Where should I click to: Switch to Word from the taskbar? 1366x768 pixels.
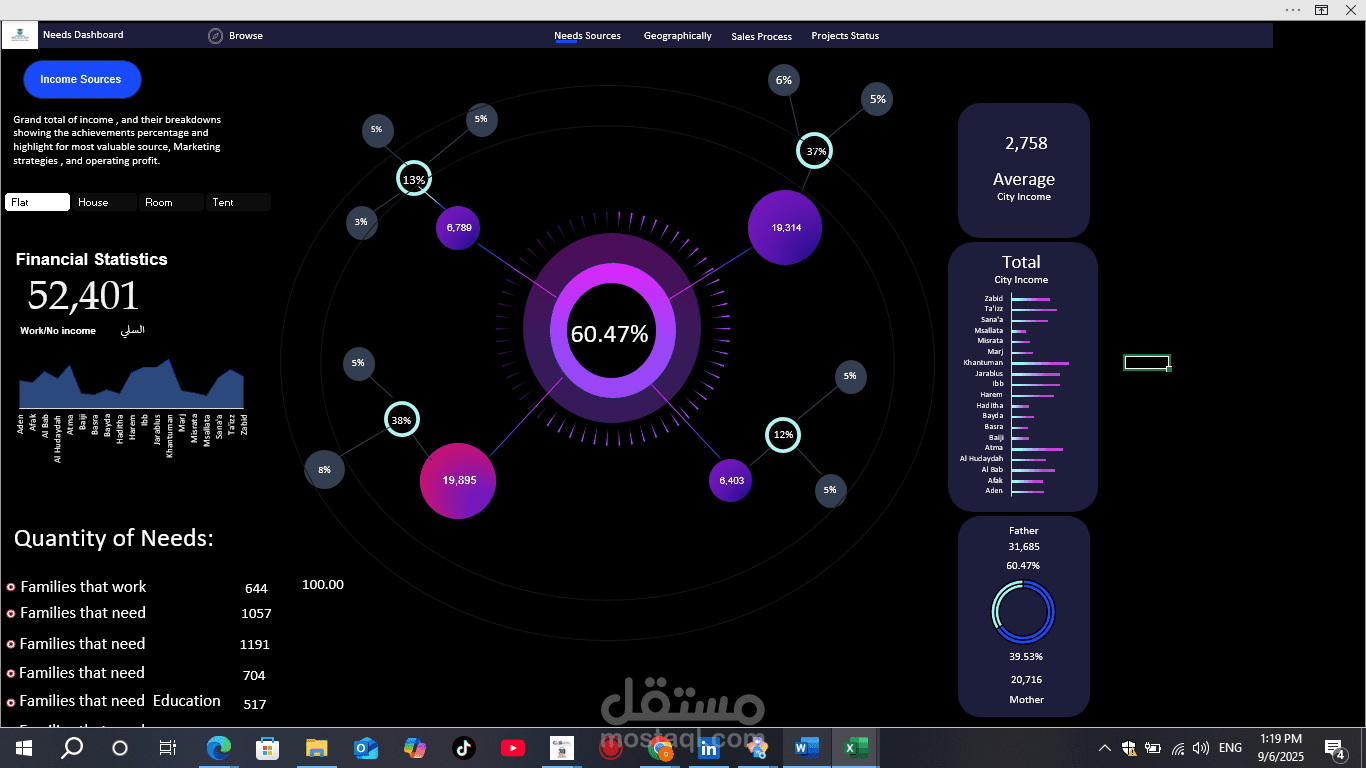pyautogui.click(x=806, y=747)
